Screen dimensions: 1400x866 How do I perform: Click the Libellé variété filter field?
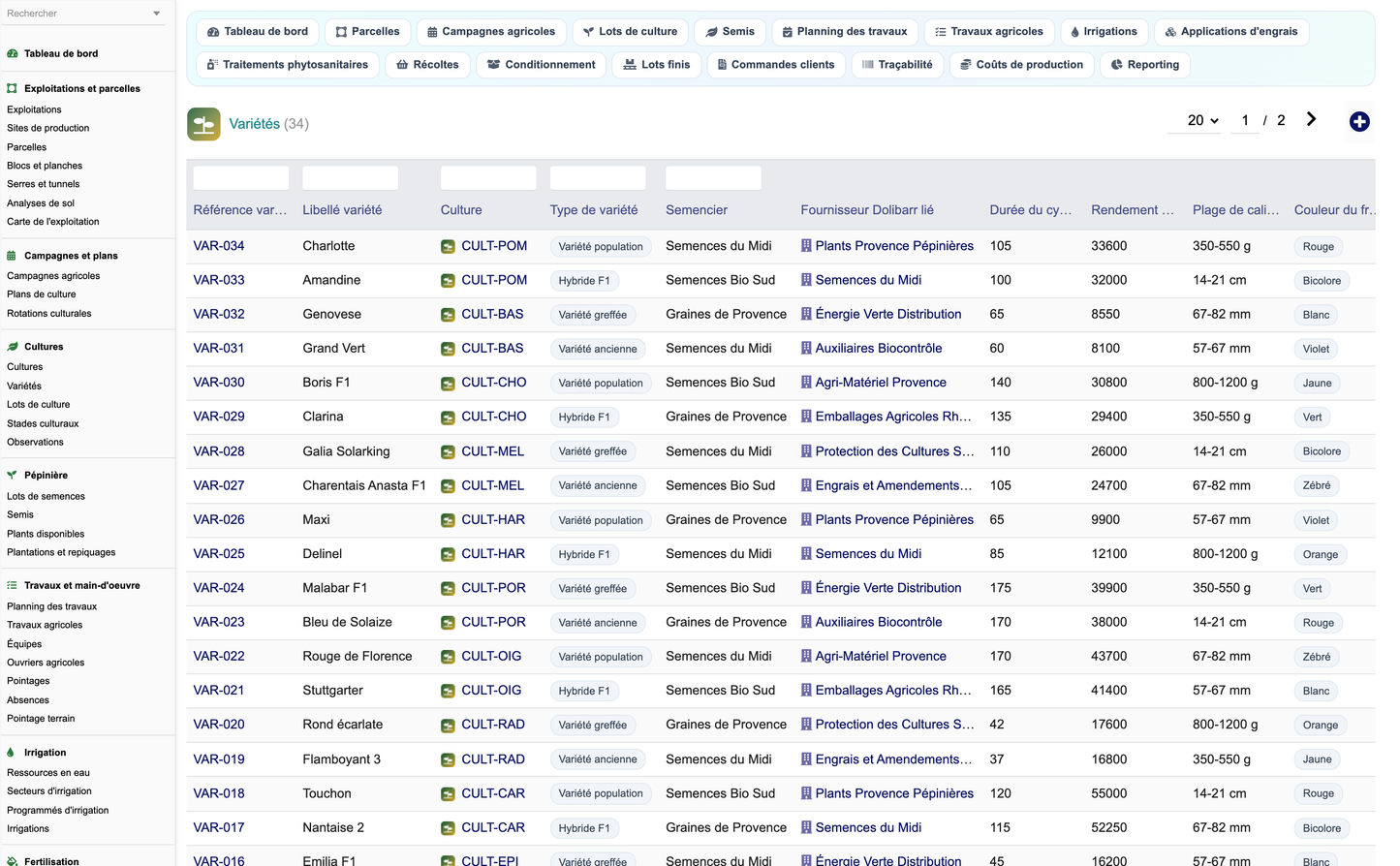(x=350, y=178)
